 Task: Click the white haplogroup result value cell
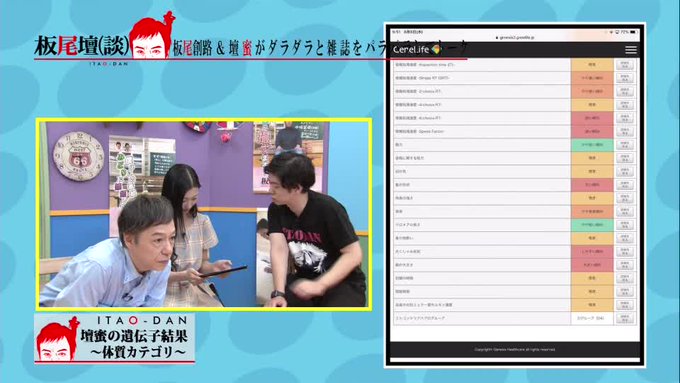[592, 318]
